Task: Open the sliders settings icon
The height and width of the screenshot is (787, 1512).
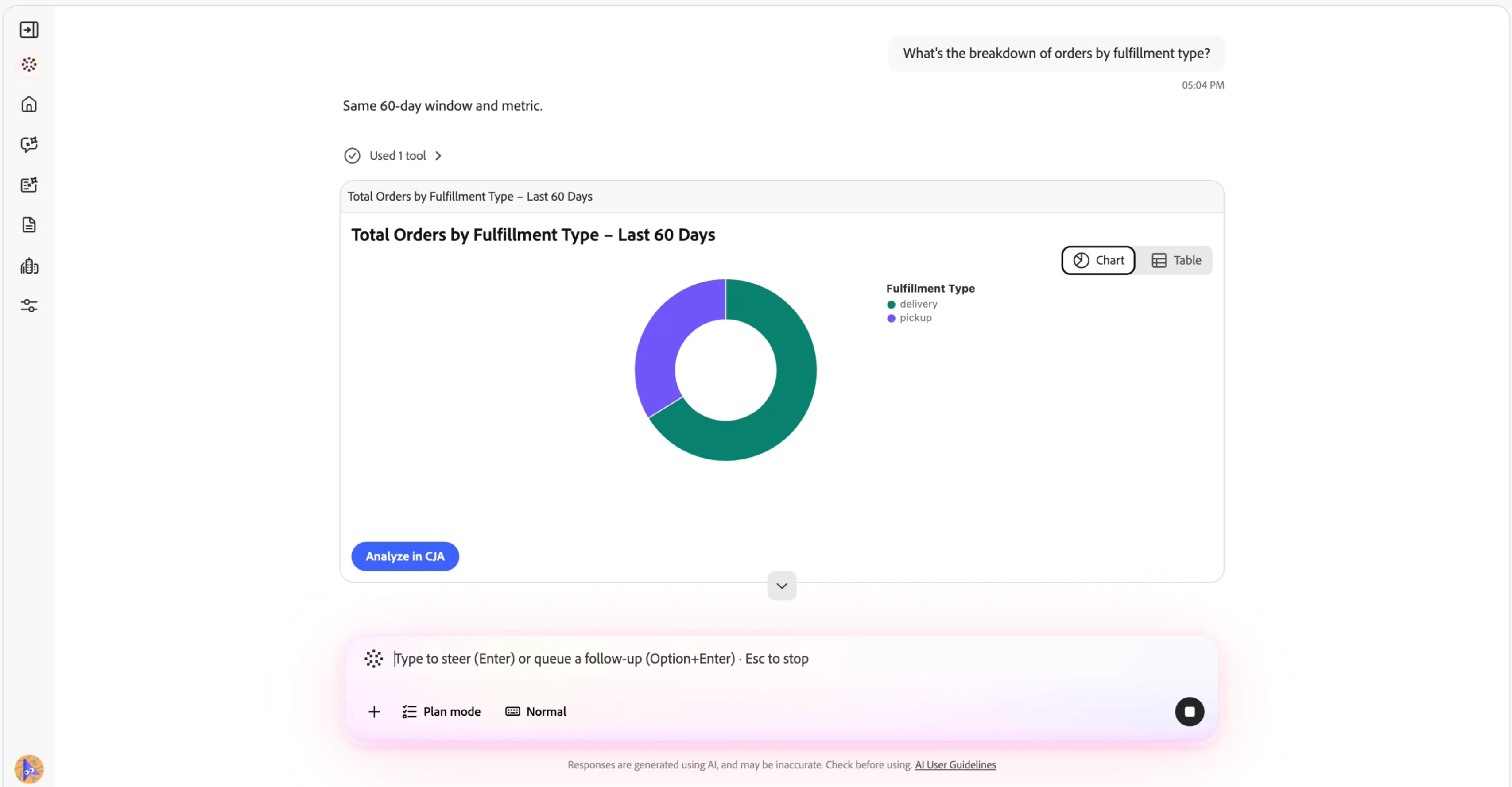Action: [29, 305]
